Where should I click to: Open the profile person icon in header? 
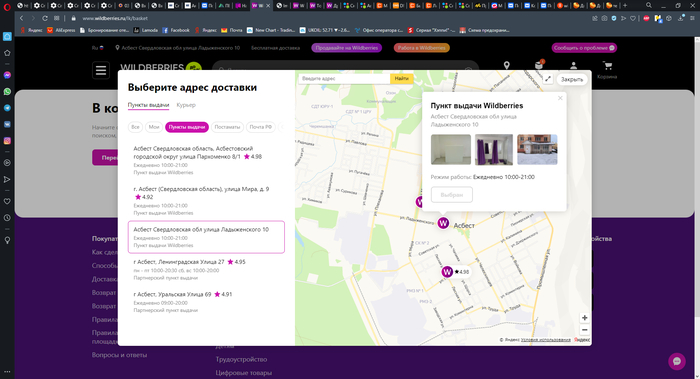(x=573, y=66)
